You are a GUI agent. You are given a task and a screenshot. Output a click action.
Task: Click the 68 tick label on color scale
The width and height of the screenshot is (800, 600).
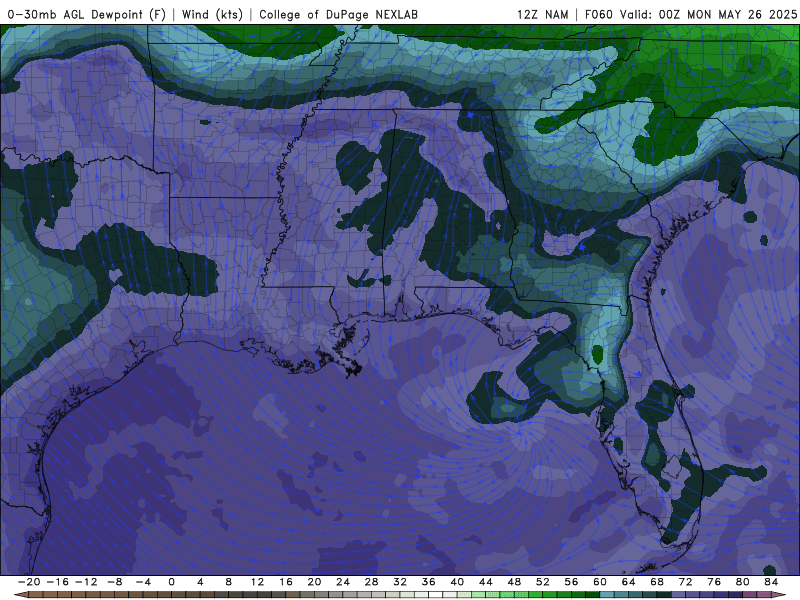[657, 582]
